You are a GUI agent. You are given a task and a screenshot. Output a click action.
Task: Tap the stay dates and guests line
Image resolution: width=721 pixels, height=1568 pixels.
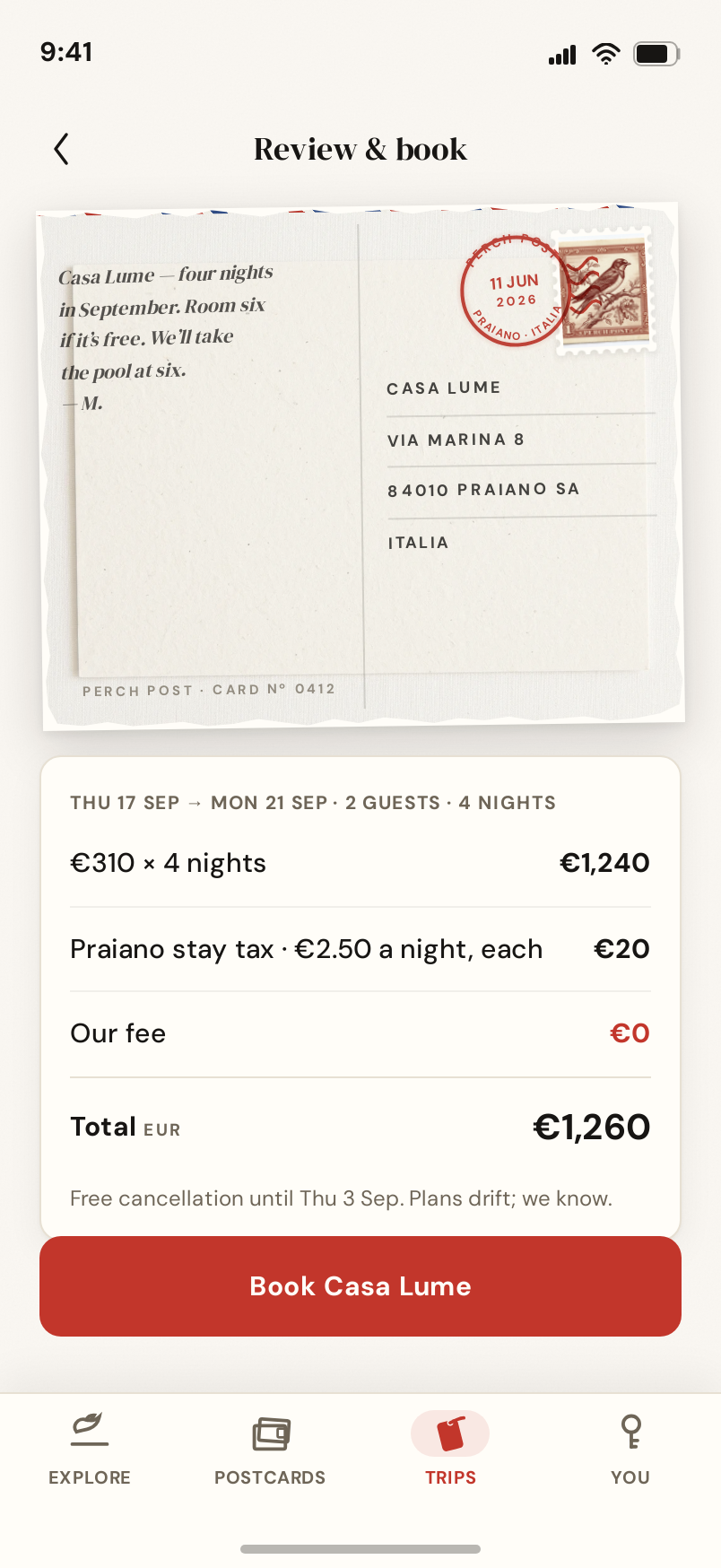pos(313,803)
